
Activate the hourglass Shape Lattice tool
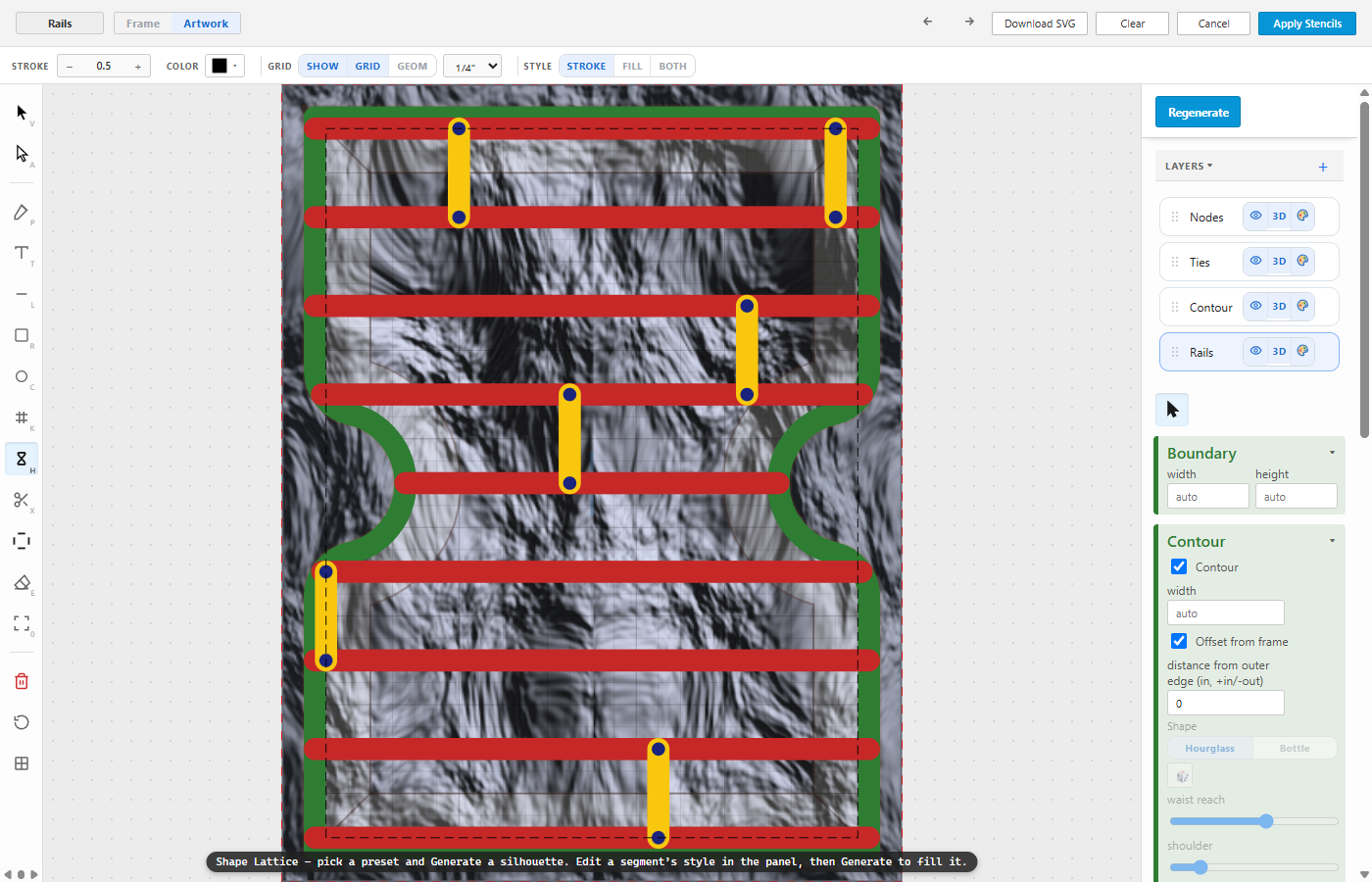(22, 459)
